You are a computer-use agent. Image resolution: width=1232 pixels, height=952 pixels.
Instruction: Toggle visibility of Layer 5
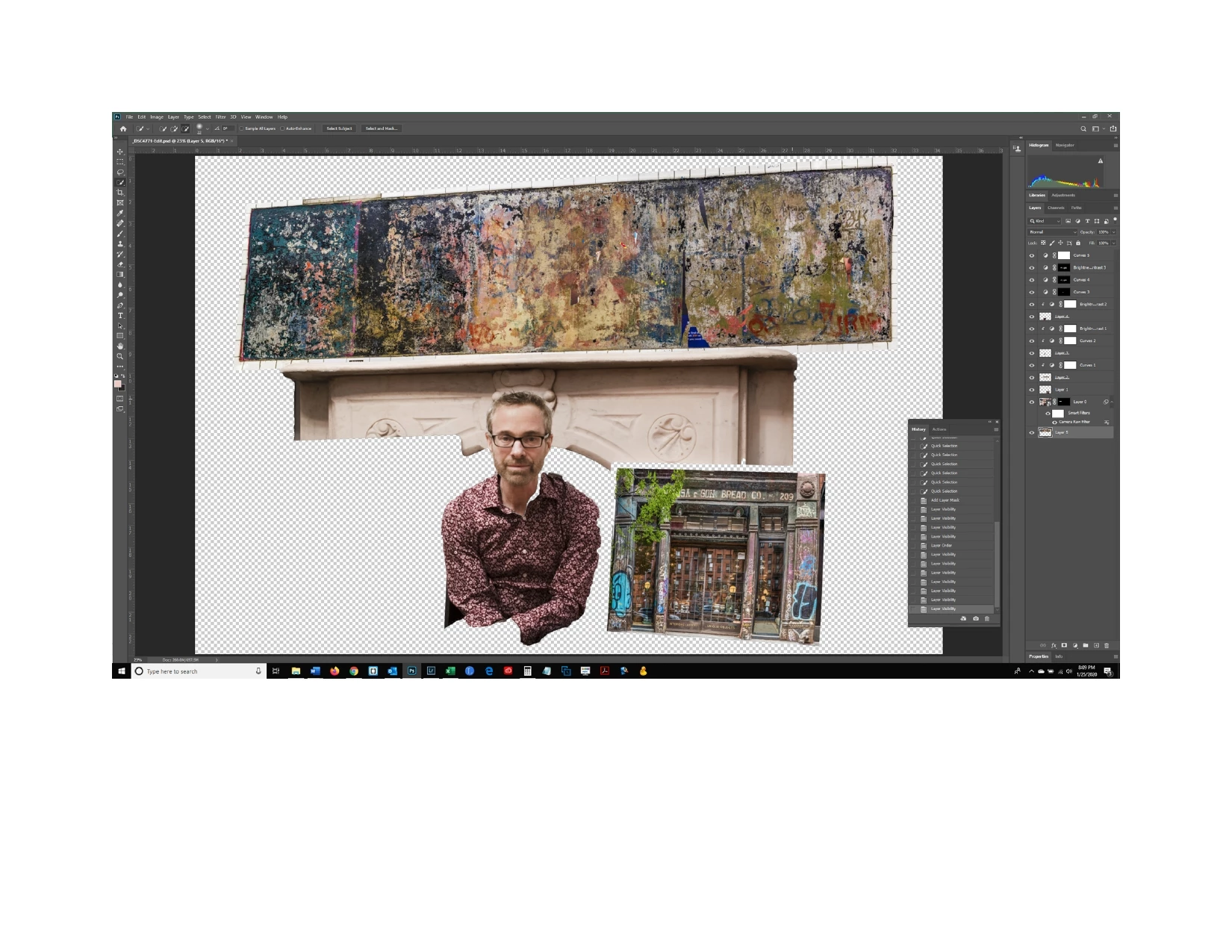pyautogui.click(x=1032, y=432)
